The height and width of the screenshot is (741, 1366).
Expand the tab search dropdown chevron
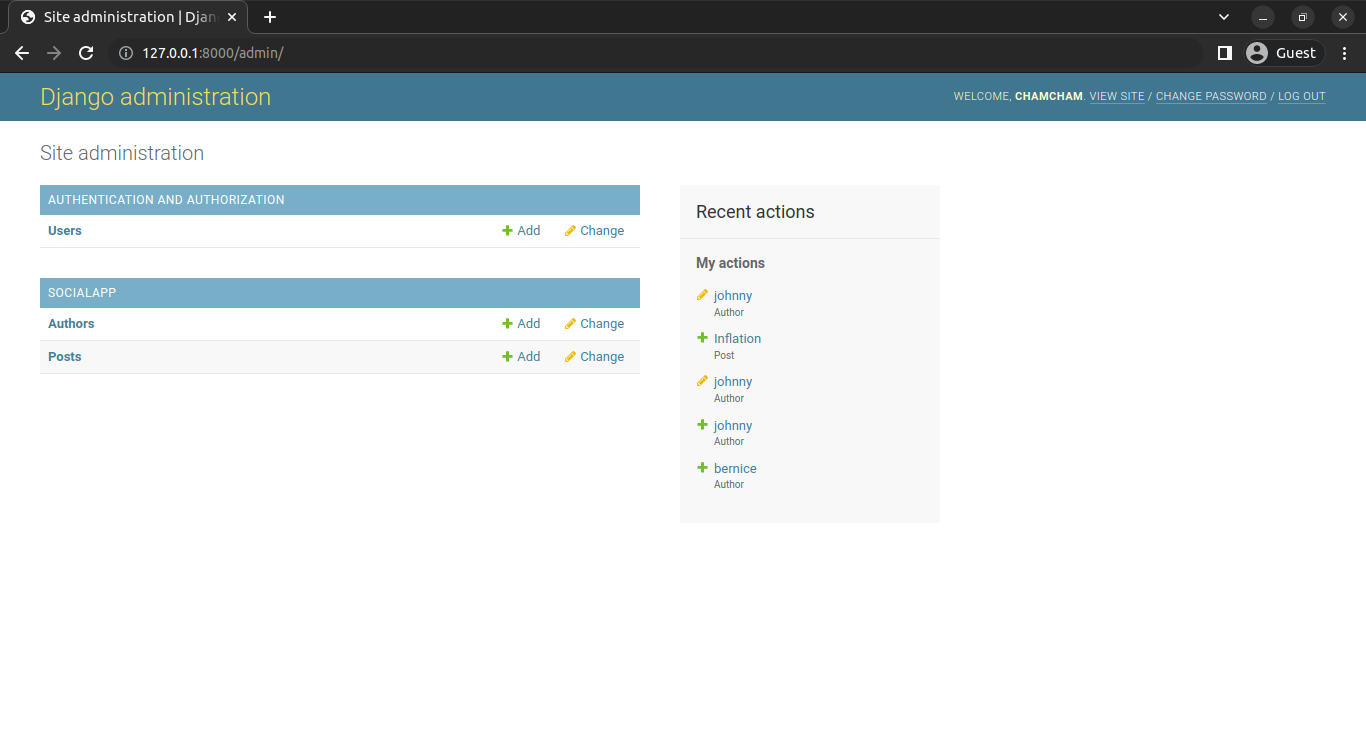pyautogui.click(x=1224, y=17)
